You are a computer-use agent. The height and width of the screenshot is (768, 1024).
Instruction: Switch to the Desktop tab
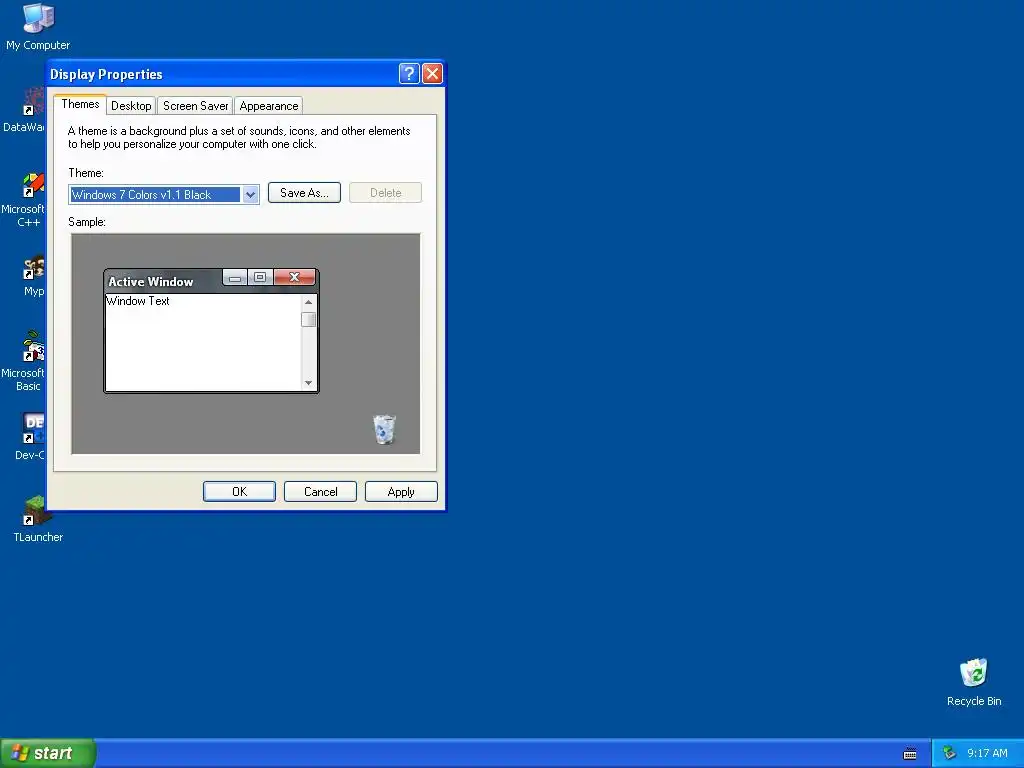coord(131,106)
